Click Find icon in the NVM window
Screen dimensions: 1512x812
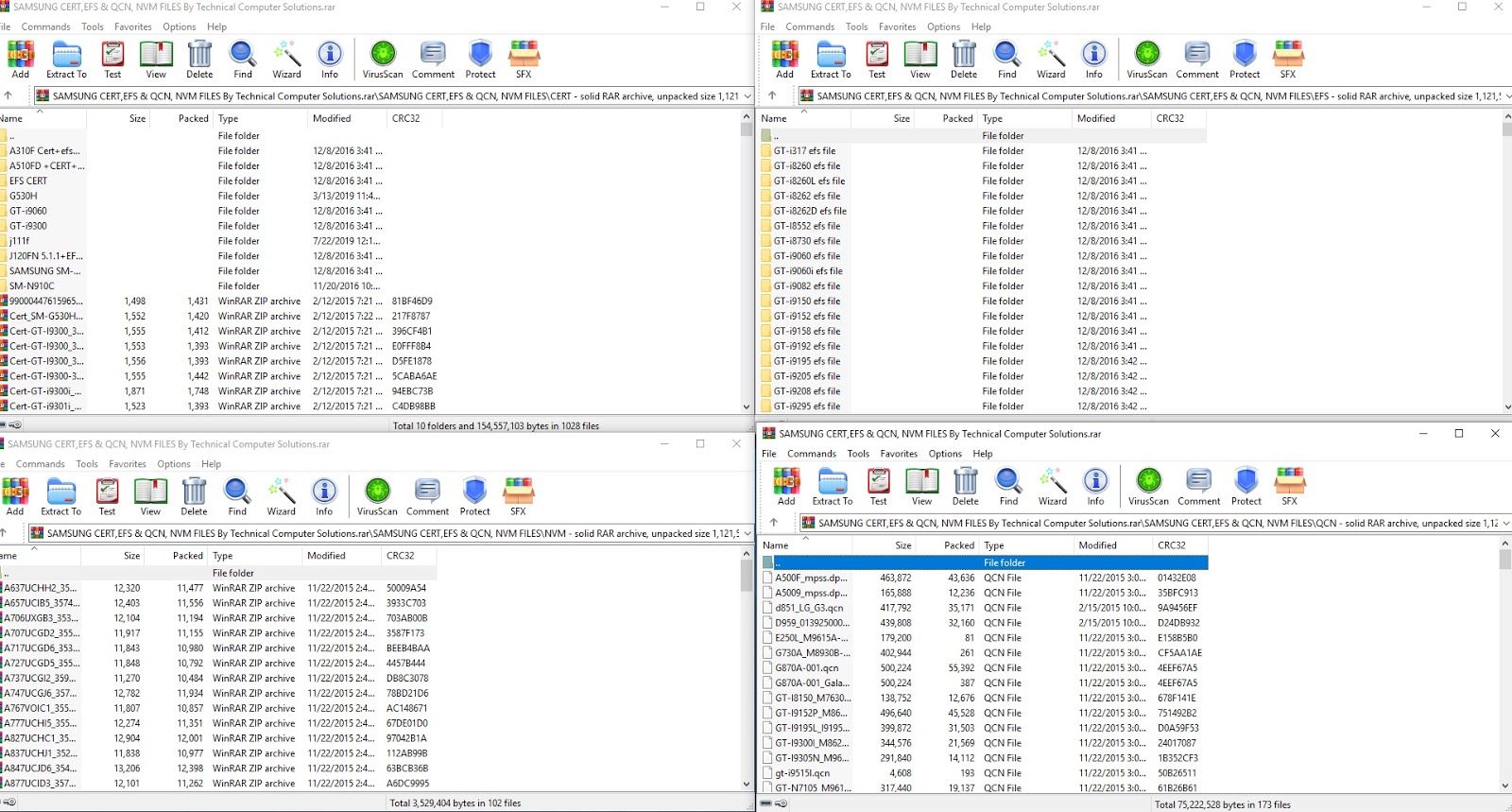(x=237, y=496)
